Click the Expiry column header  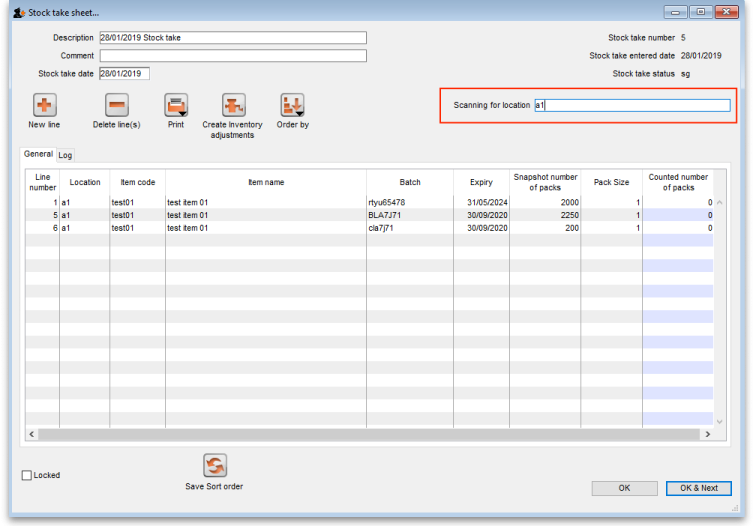coord(481,183)
